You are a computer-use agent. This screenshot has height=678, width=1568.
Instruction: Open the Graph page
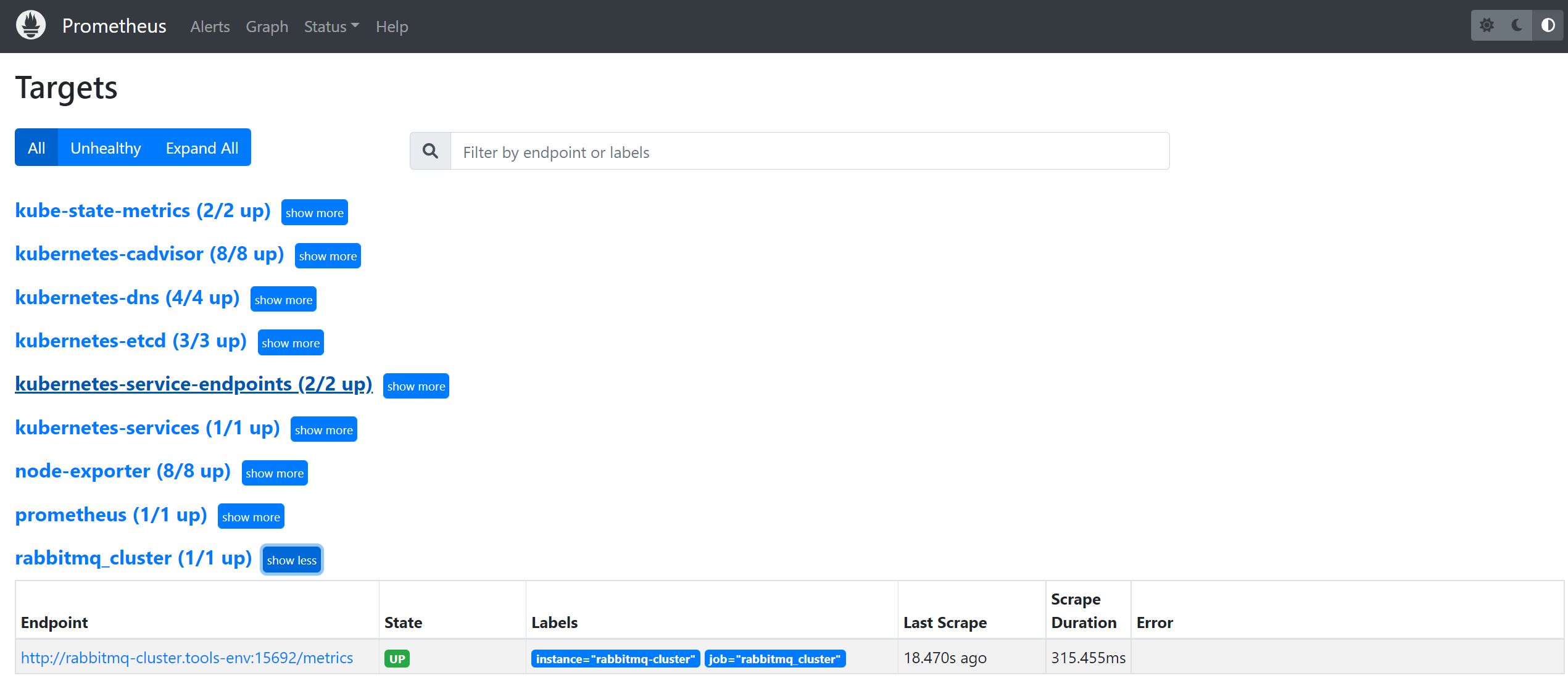267,27
